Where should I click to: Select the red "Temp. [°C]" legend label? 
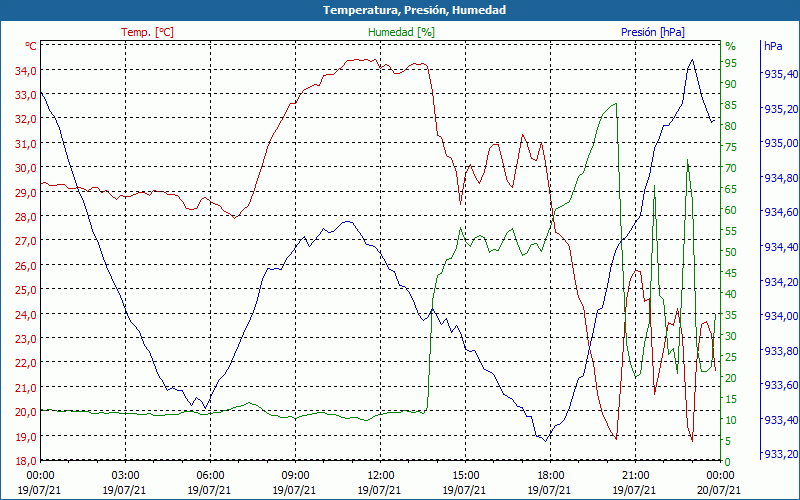pyautogui.click(x=147, y=32)
